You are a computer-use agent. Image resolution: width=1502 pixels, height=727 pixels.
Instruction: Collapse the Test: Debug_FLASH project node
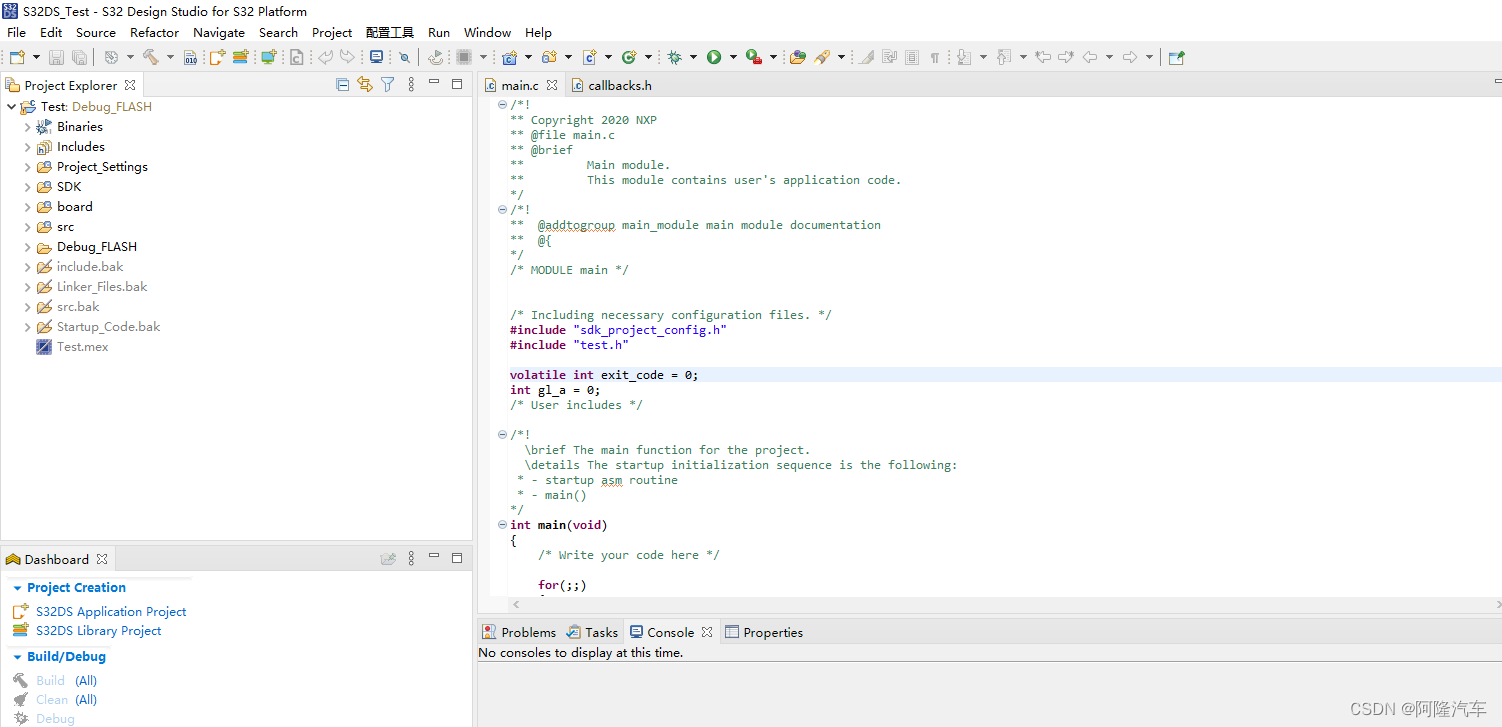(11, 107)
